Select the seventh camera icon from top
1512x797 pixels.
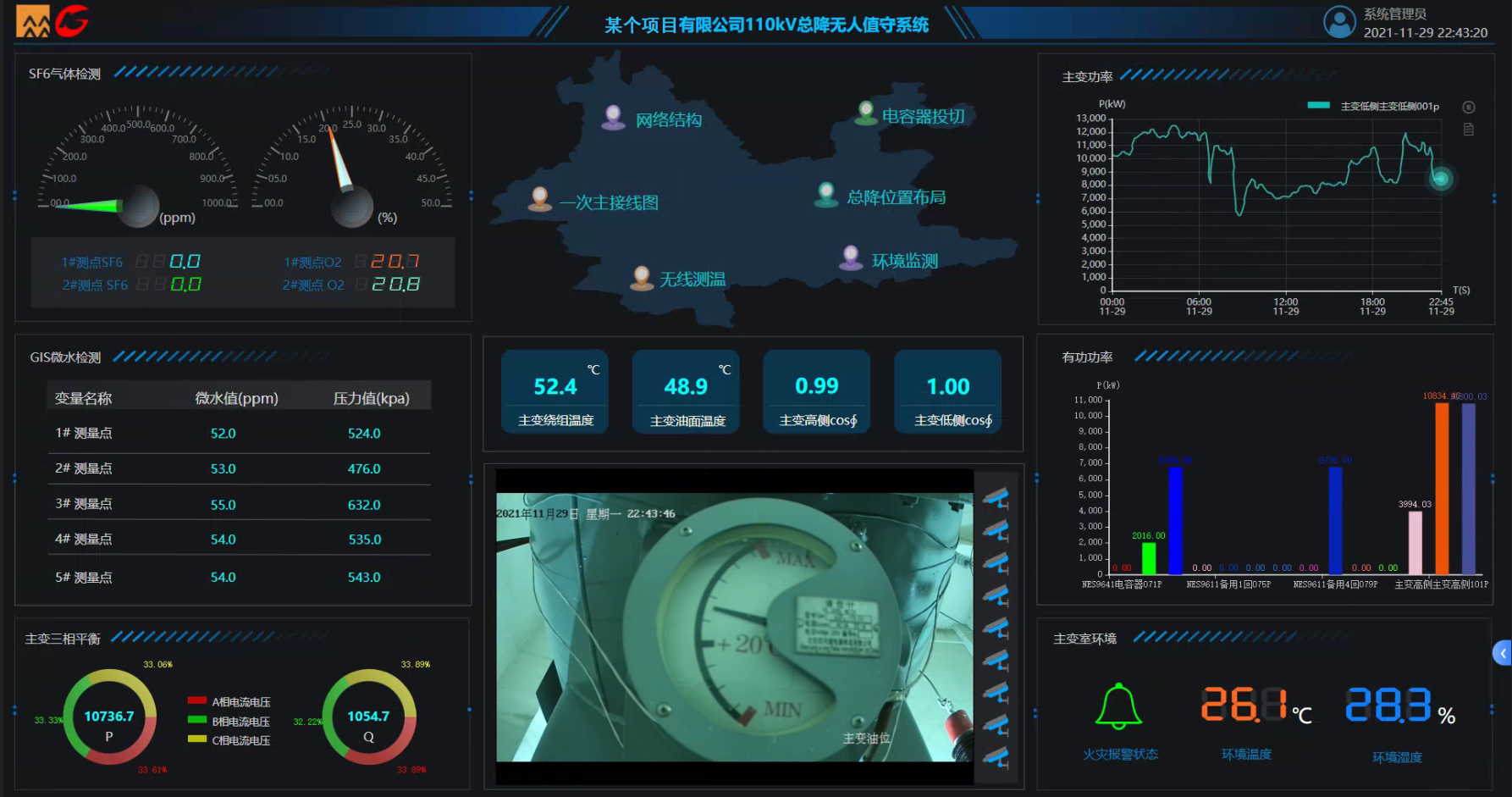pyautogui.click(x=996, y=693)
